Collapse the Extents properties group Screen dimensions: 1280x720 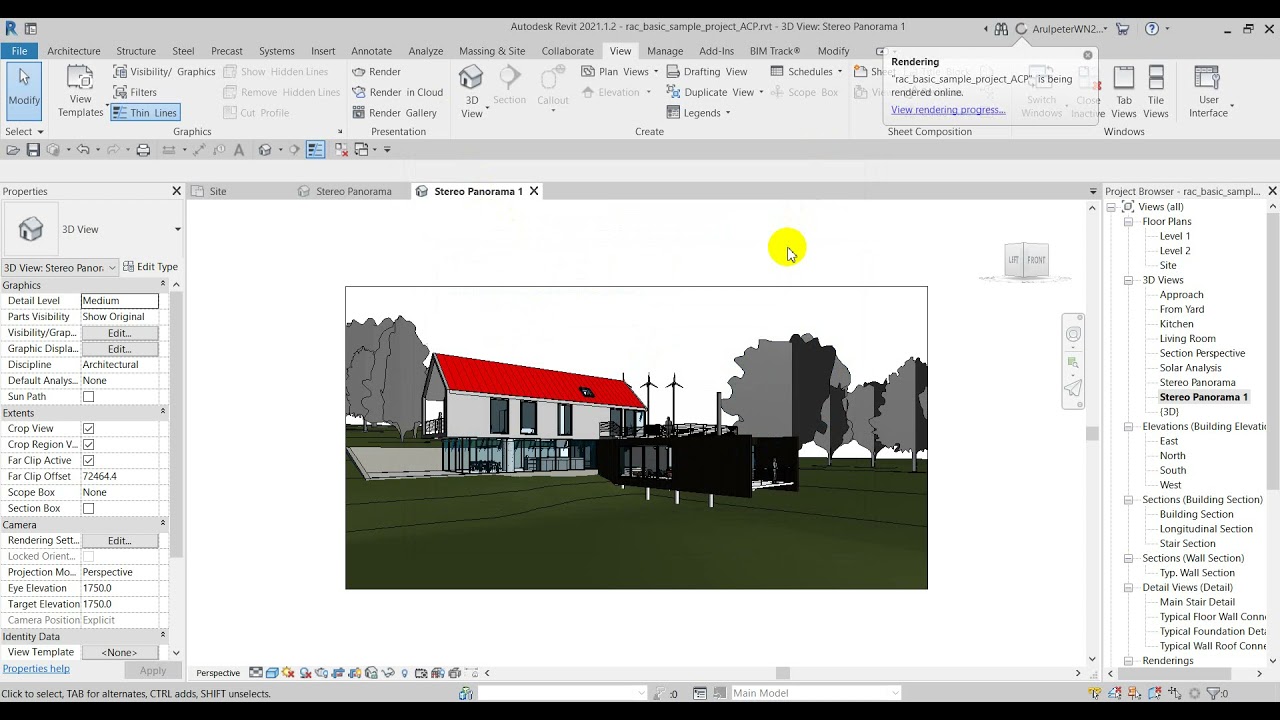pos(163,412)
